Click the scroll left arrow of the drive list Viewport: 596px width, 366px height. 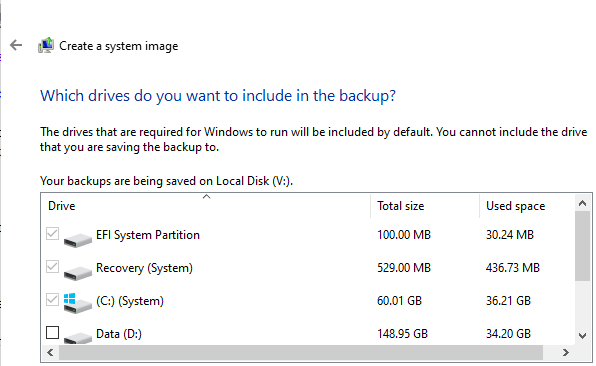point(50,353)
